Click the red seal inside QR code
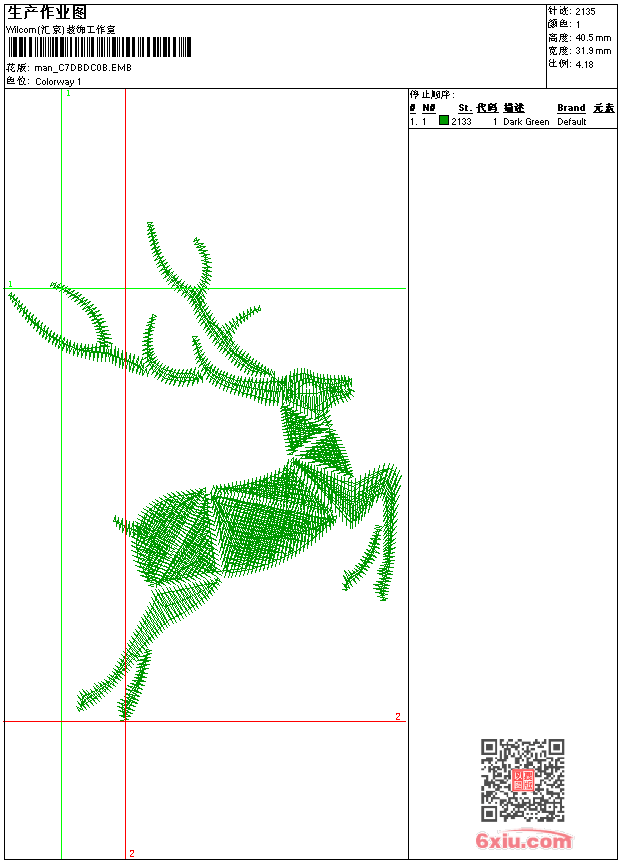The image size is (620, 860). (522, 780)
